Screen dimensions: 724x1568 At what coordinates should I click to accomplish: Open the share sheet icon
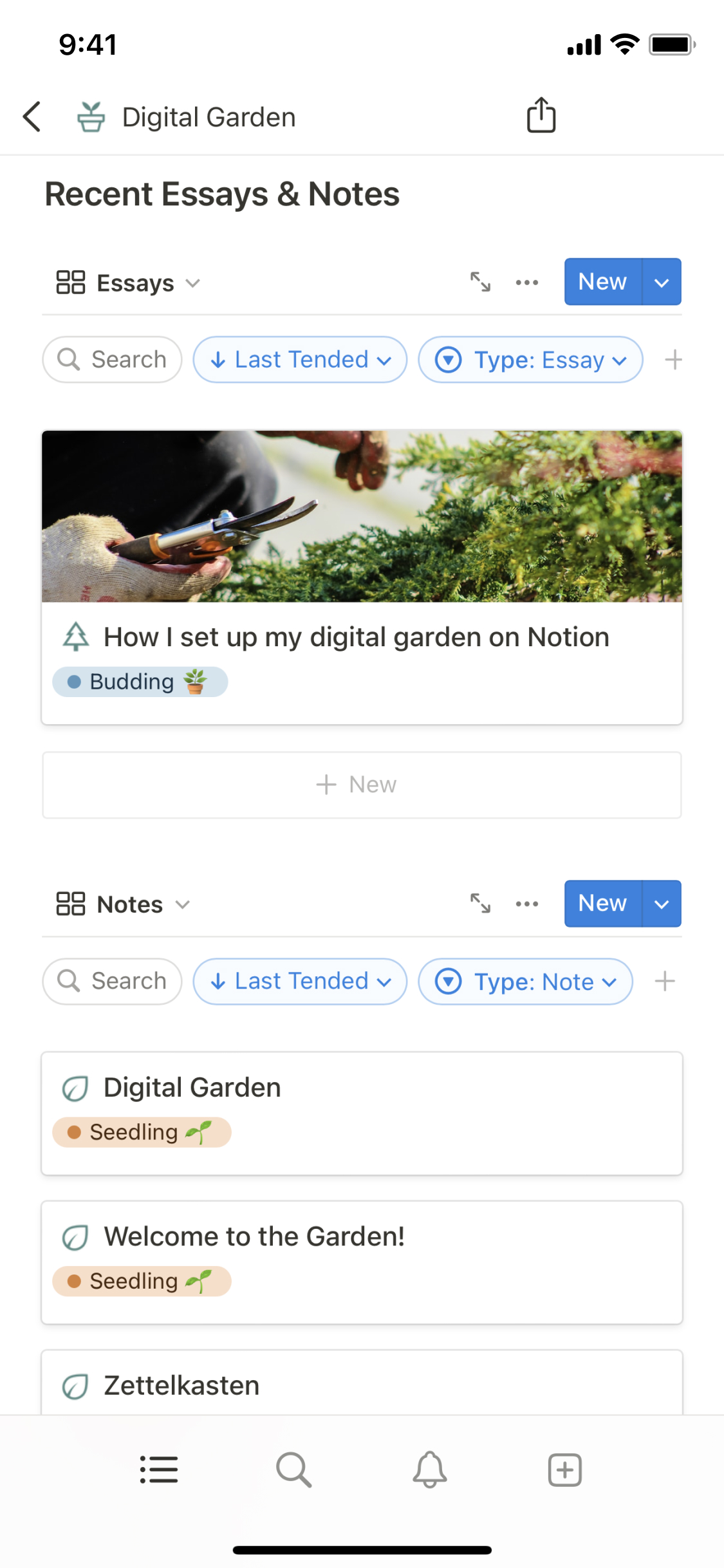(541, 116)
